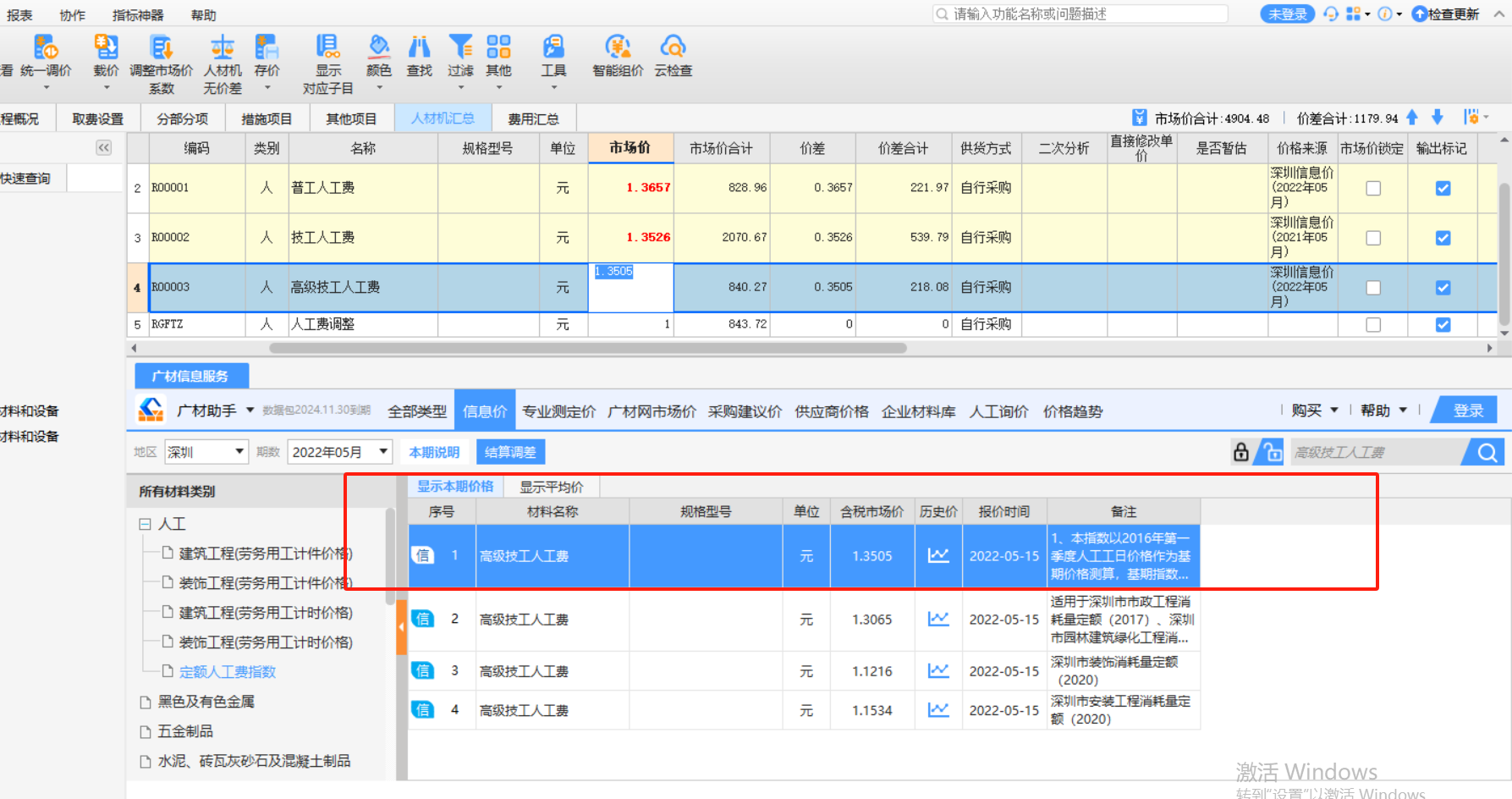Uncheck 输出标记 for 技工人工费
Viewport: 1512px width, 799px height.
point(1443,238)
